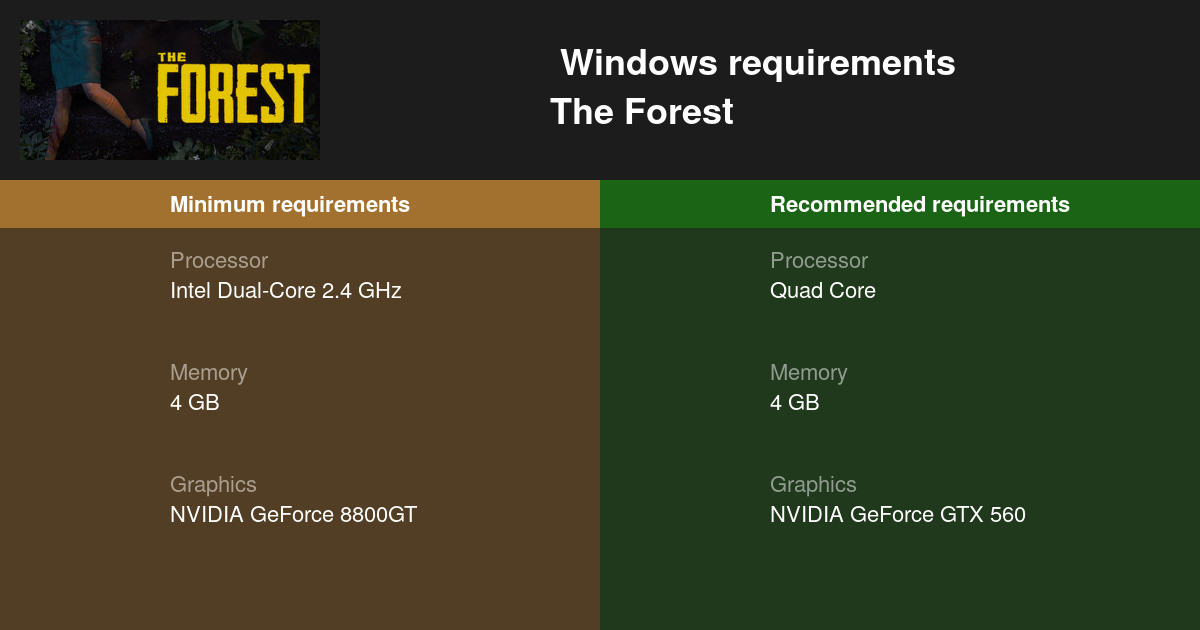
Task: Select NVIDIA GeForce 8800GT text
Action: click(293, 515)
